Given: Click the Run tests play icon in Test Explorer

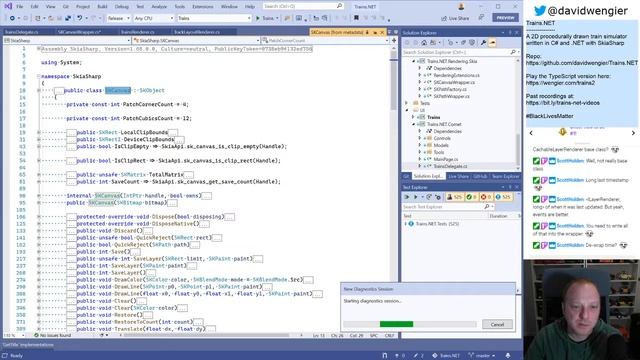Looking at the screenshot, I should (x=416, y=197).
